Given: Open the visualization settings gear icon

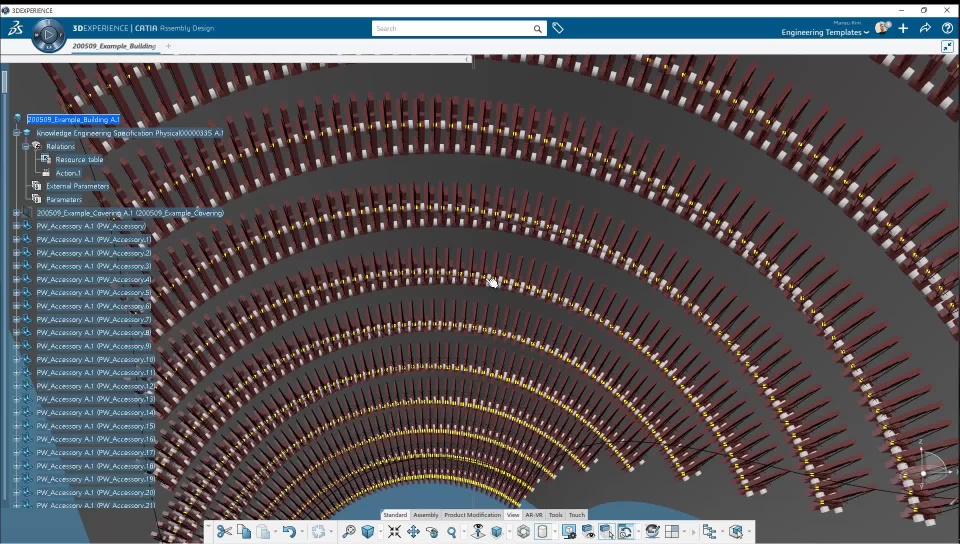Looking at the screenshot, I should [x=569, y=532].
